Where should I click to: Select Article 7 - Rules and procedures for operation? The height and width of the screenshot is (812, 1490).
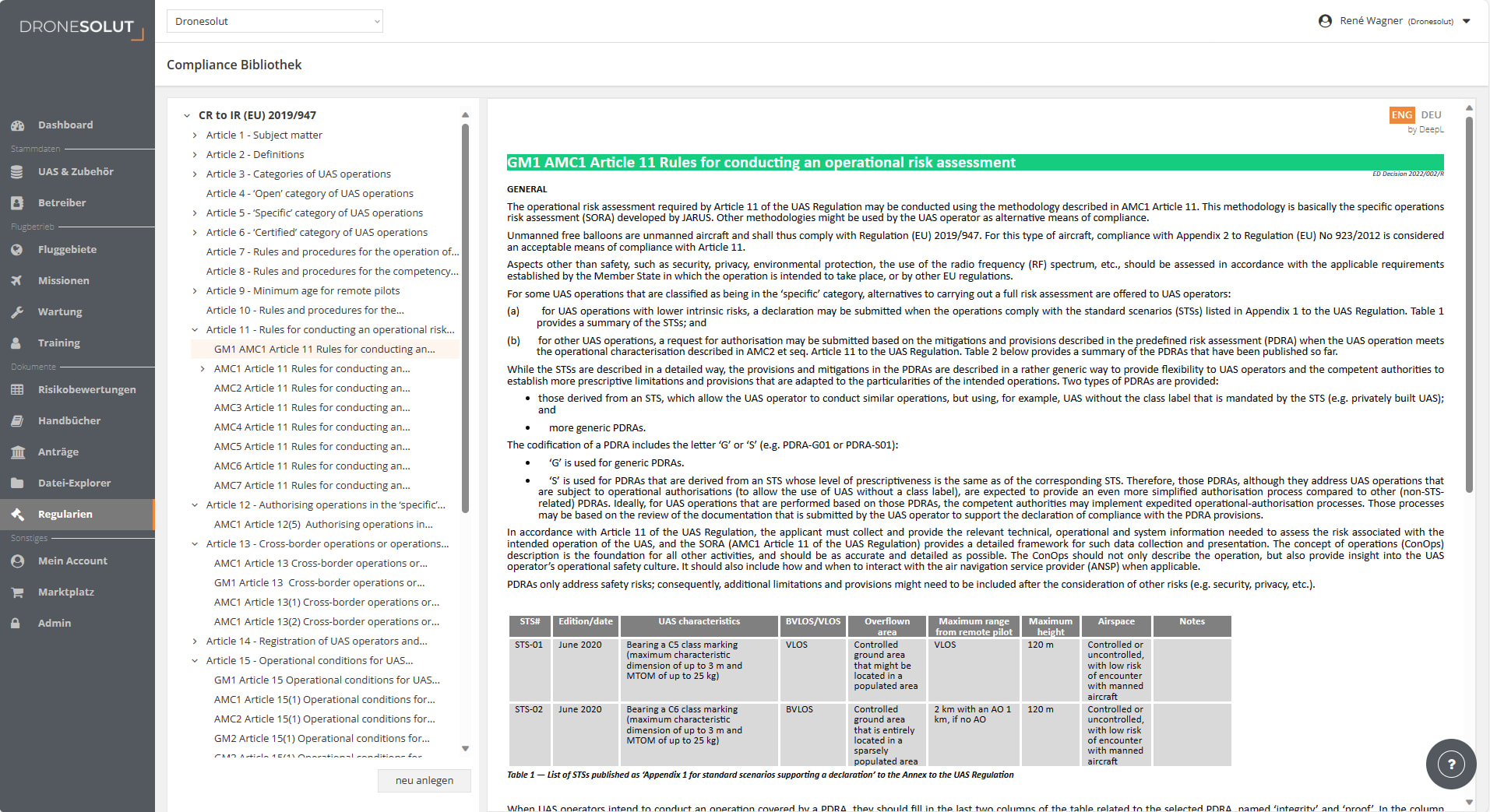[333, 252]
